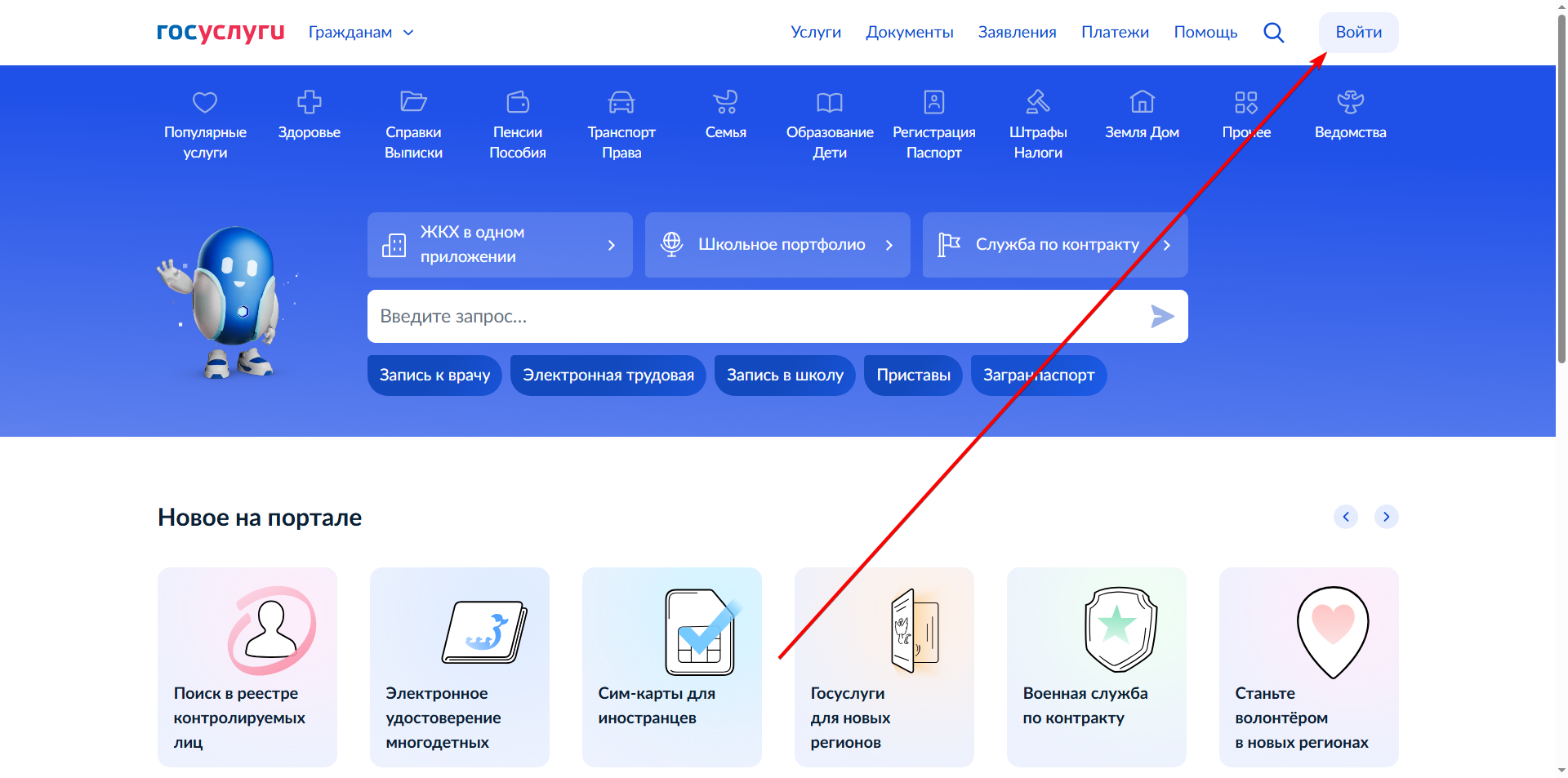
Task: Click the person icon on reestr card
Action: pyautogui.click(x=271, y=629)
